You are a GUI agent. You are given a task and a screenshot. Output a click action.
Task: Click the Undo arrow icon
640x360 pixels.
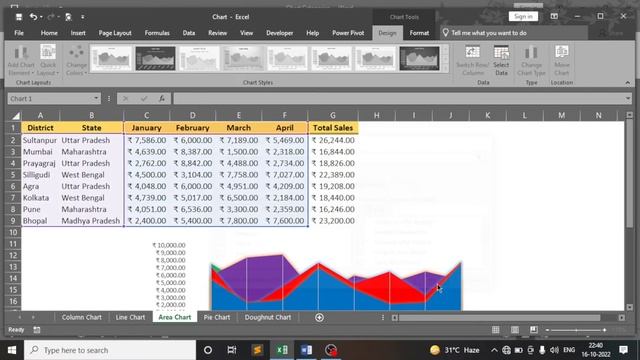point(33,17)
